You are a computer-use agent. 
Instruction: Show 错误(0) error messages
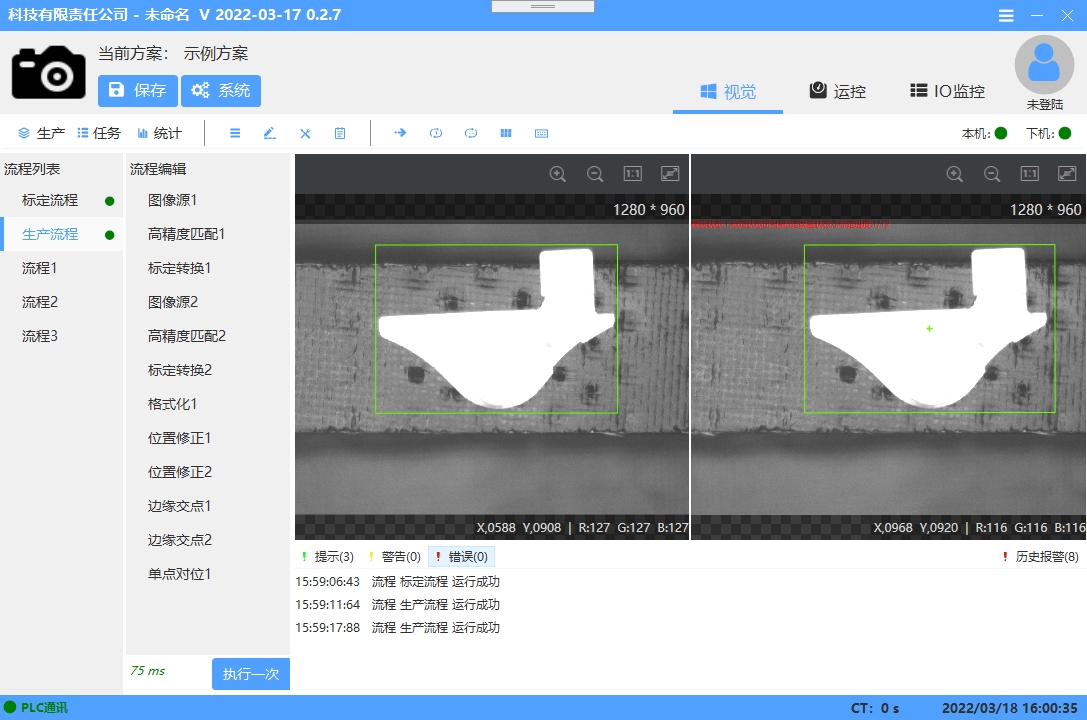click(x=462, y=556)
